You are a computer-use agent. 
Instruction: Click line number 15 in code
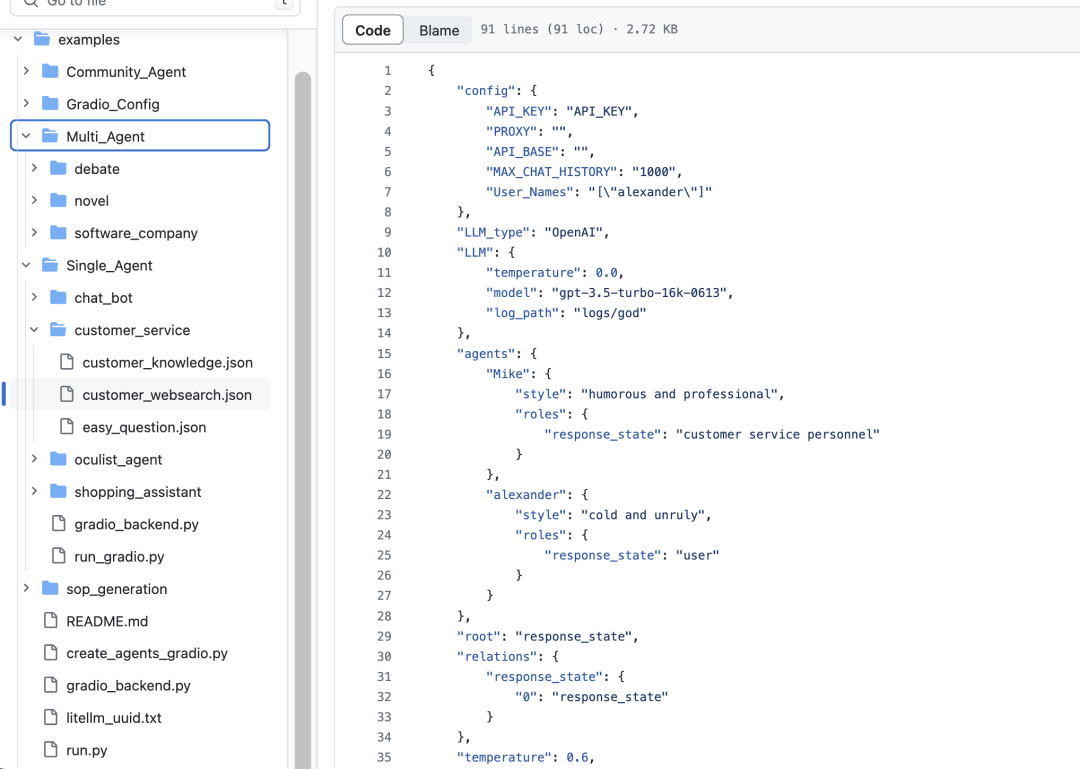tap(385, 353)
